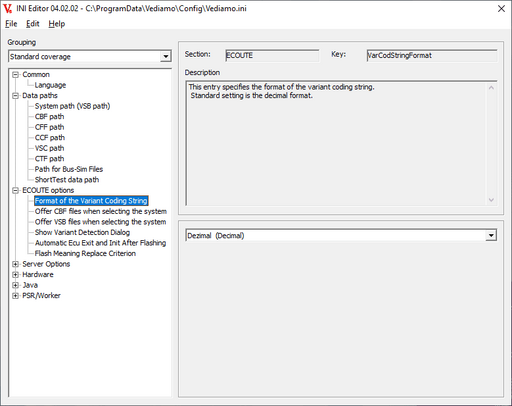Open the Help menu

tap(57, 24)
